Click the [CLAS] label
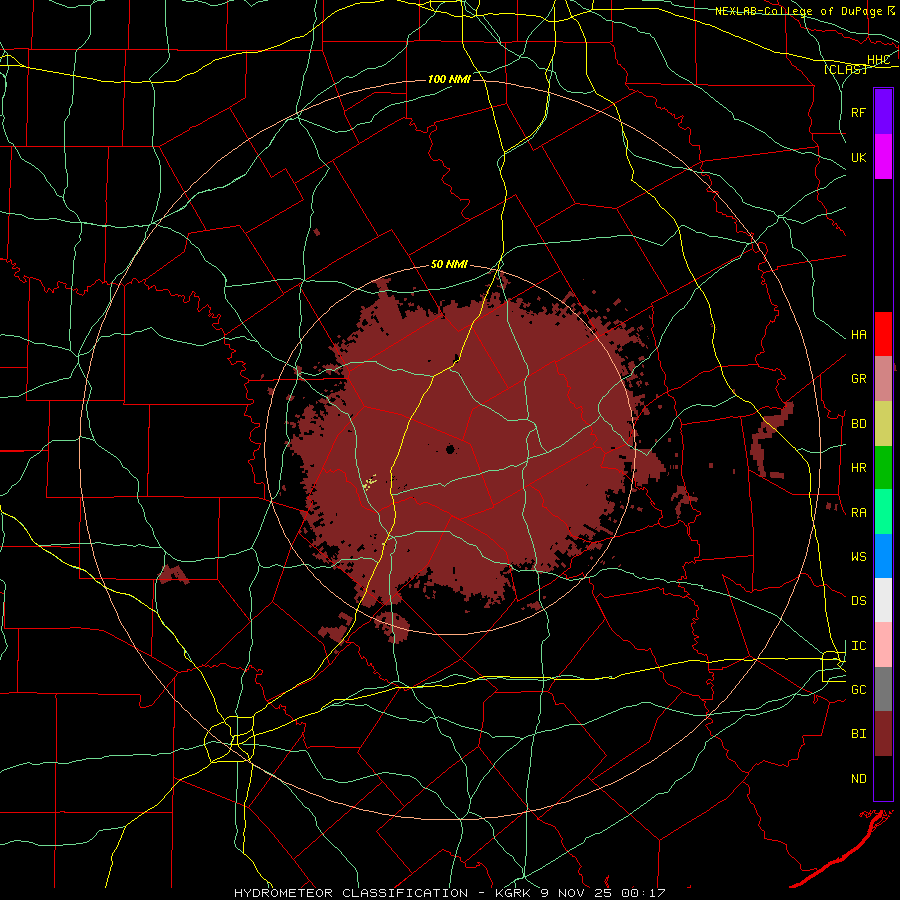 [845, 69]
